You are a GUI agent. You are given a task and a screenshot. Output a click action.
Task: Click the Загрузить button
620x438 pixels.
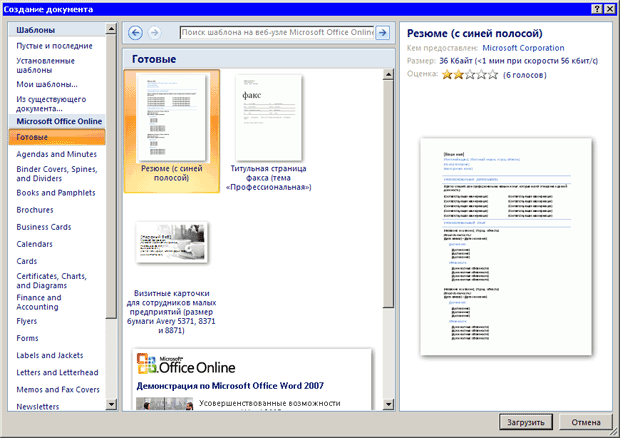pos(525,422)
